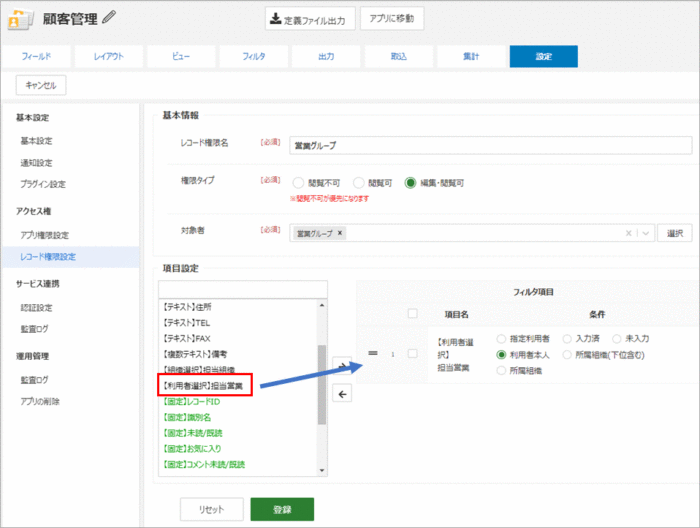The image size is (700, 528).
Task: Select the 未入力 radio button
Action: 617,339
